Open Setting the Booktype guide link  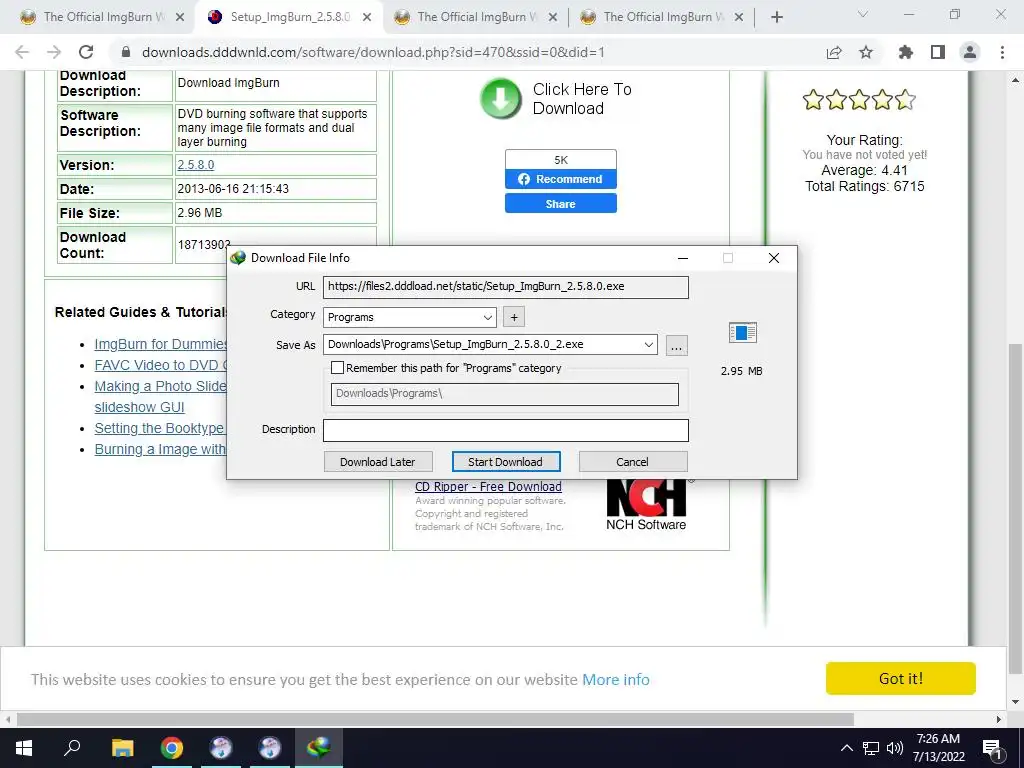160,428
